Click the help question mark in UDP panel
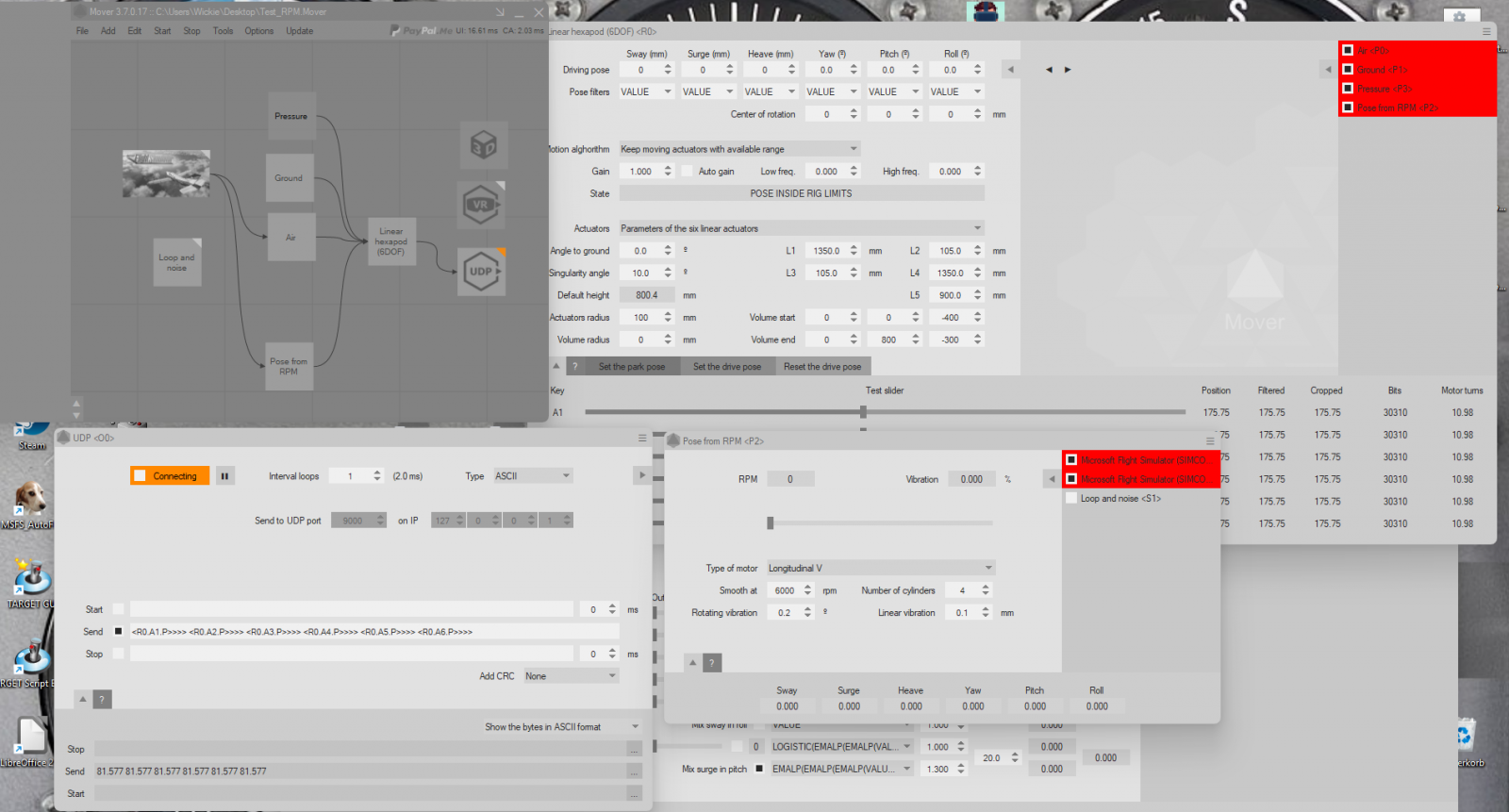Image resolution: width=1509 pixels, height=812 pixels. [x=103, y=699]
